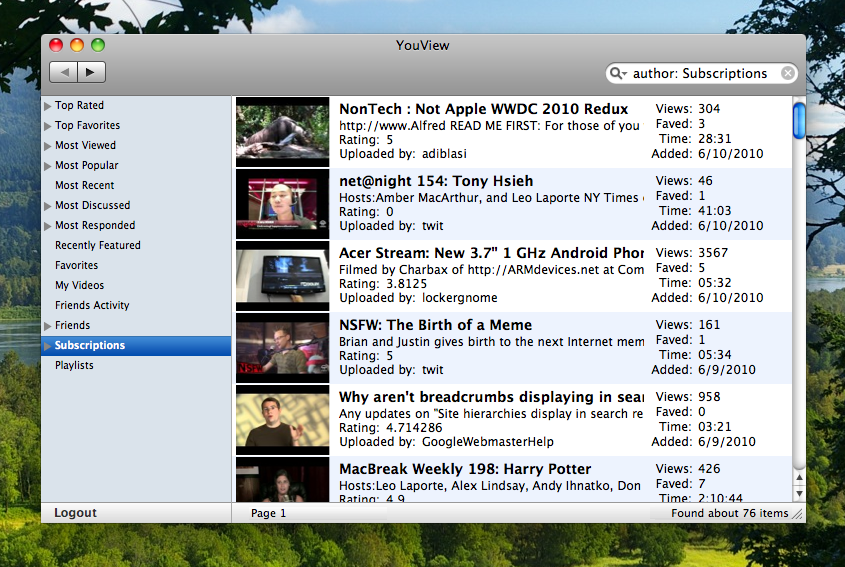Expand the Most Viewed category
The image size is (845, 567).
pyautogui.click(x=47, y=146)
